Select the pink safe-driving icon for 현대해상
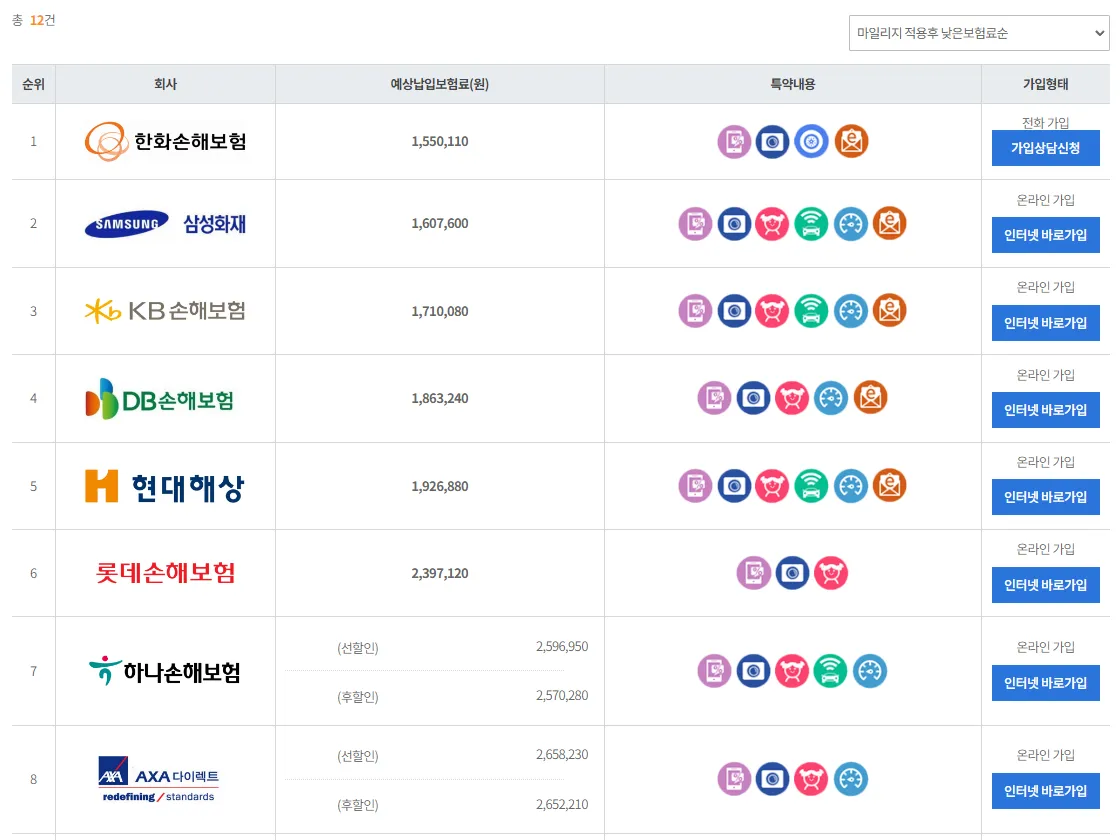Viewport: 1120px width, 840px height. (x=772, y=487)
